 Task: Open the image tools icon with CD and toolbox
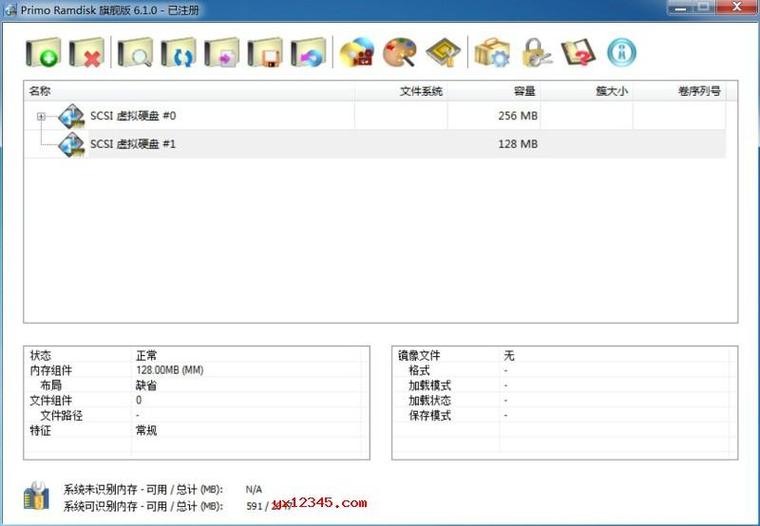pos(357,52)
